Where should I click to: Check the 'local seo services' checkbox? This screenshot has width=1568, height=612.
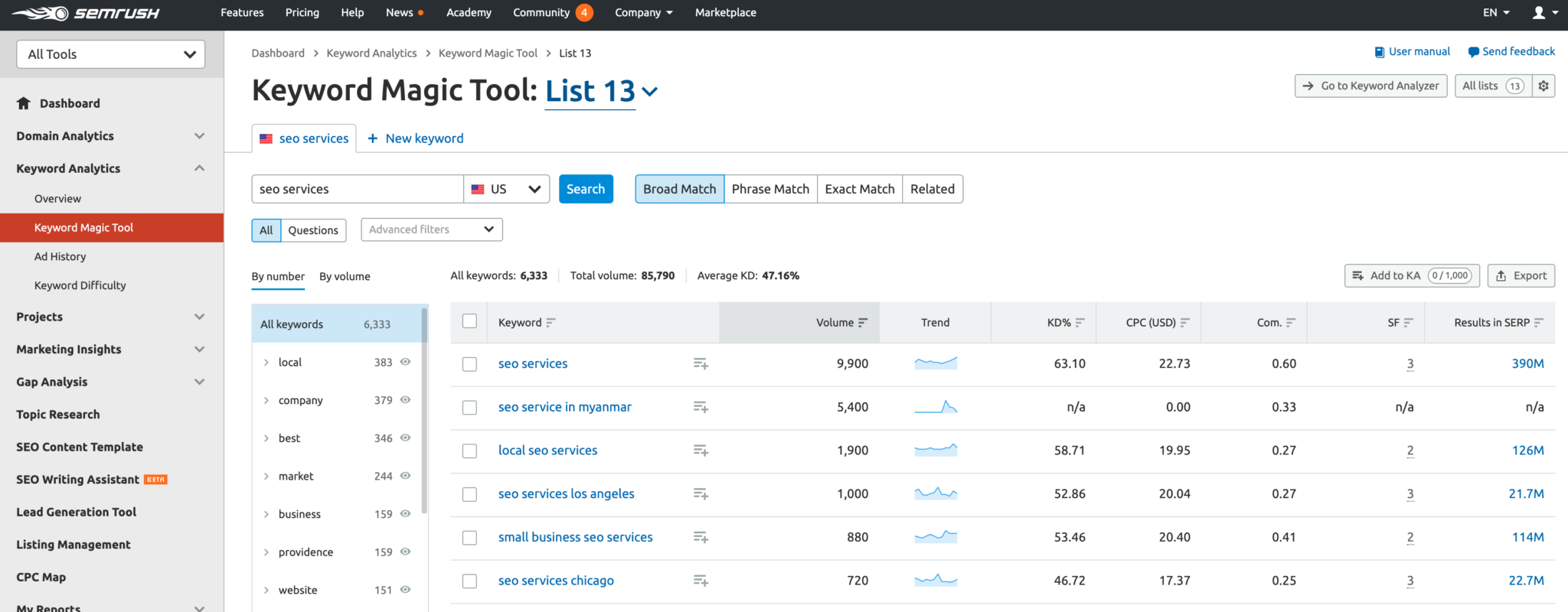pyautogui.click(x=470, y=451)
